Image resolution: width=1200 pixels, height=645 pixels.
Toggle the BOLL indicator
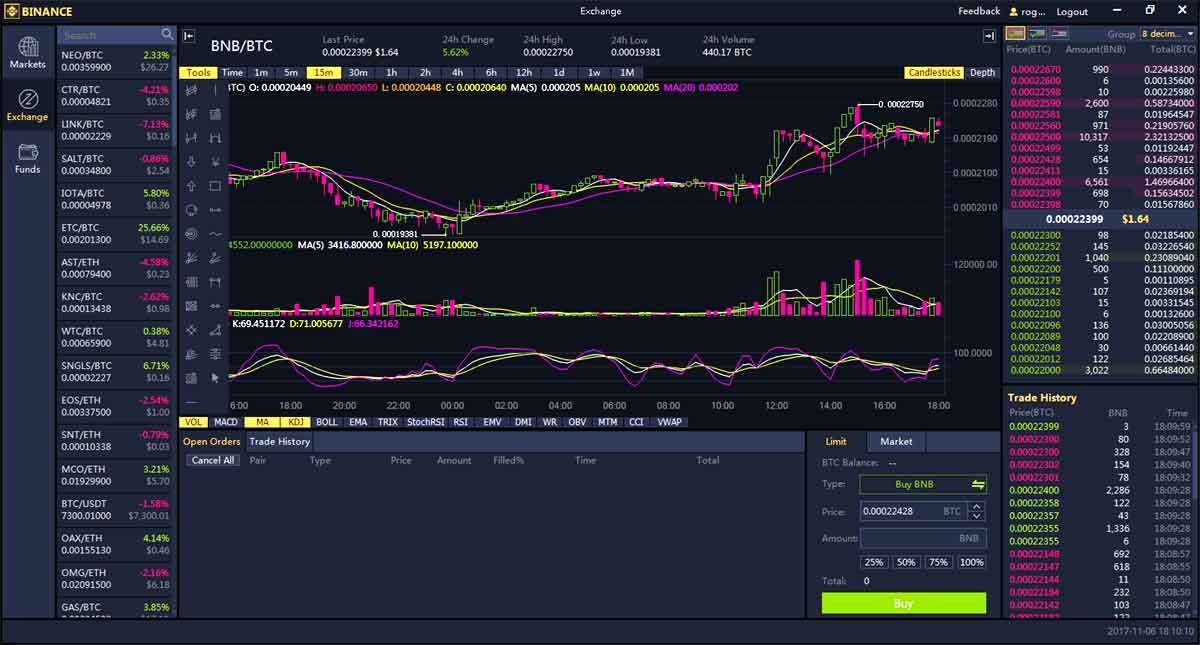click(327, 422)
